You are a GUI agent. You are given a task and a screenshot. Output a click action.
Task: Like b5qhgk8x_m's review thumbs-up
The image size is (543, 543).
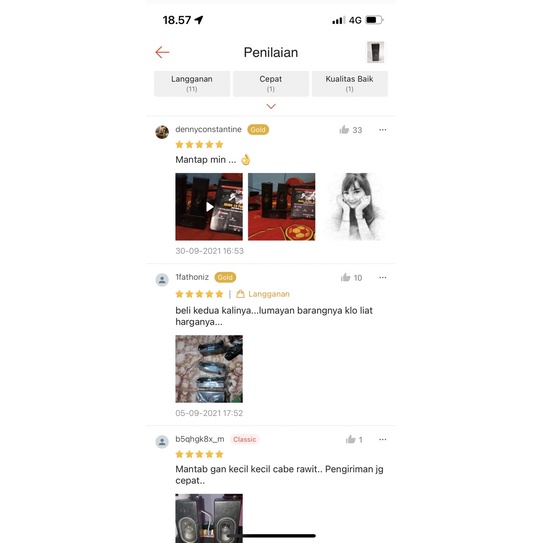coord(350,439)
